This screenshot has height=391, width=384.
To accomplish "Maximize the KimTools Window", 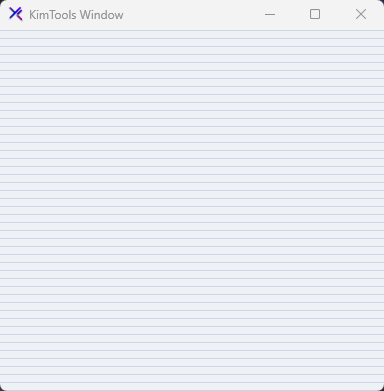I will click(x=315, y=14).
